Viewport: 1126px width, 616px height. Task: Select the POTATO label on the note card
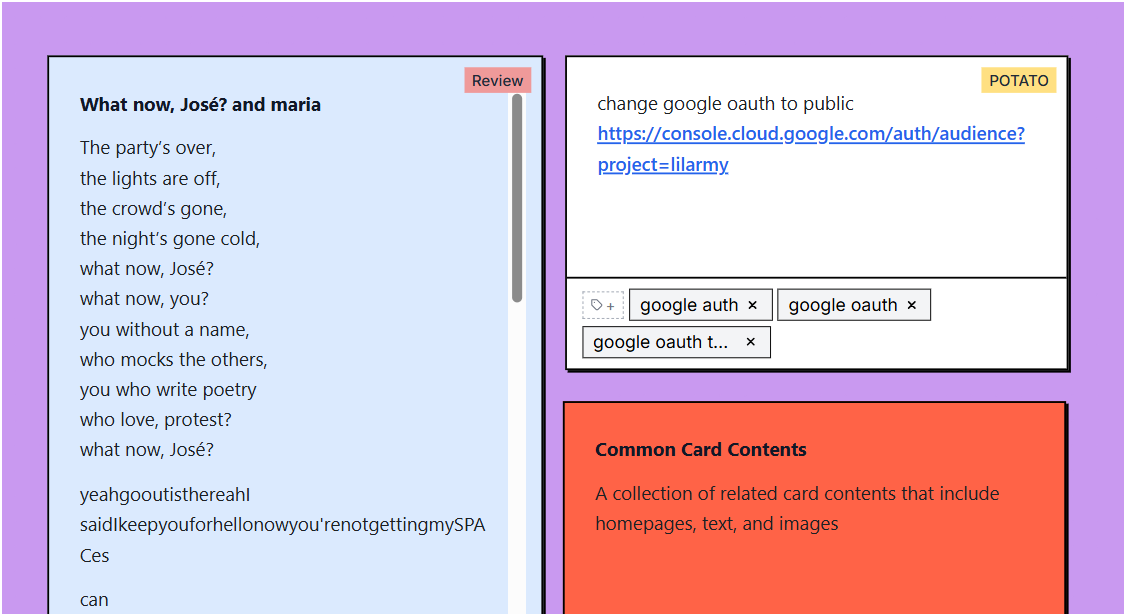pyautogui.click(x=1019, y=80)
